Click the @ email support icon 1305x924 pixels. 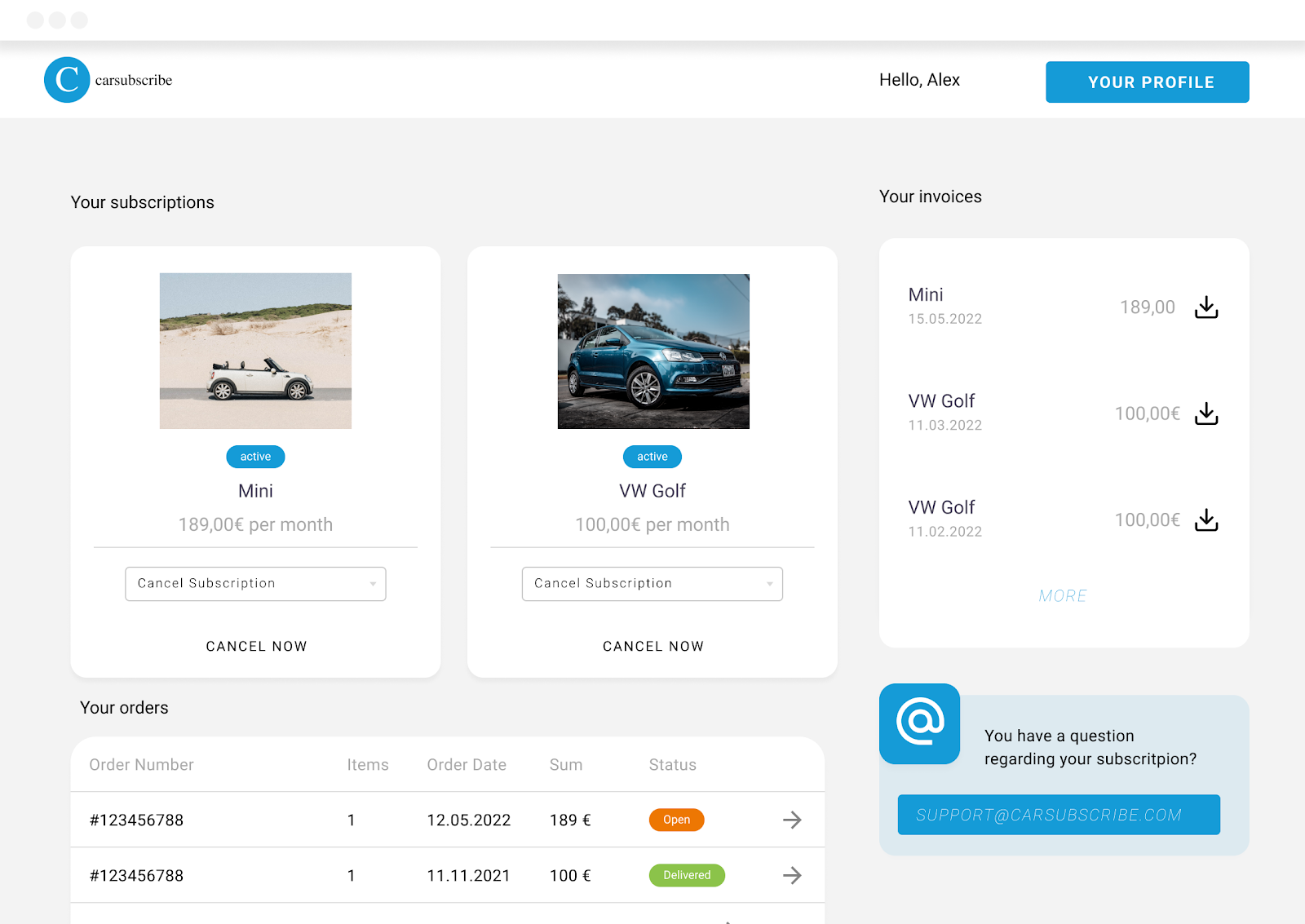[x=920, y=723]
